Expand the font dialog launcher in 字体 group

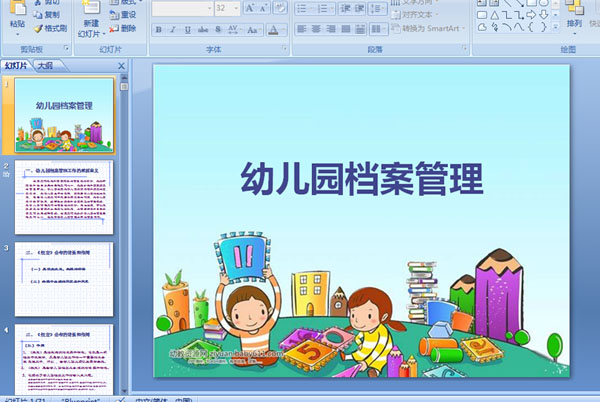tap(284, 48)
